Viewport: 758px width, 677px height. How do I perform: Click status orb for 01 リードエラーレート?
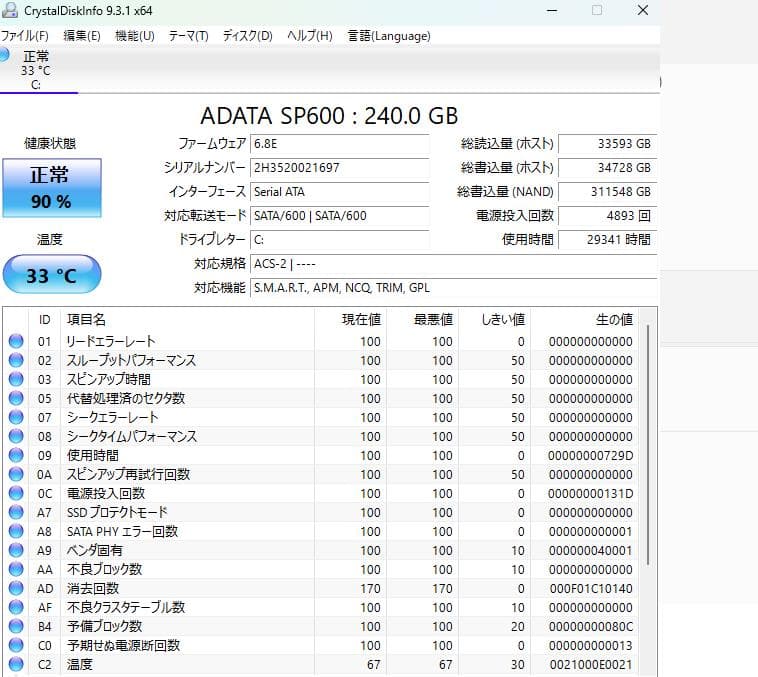click(x=16, y=341)
